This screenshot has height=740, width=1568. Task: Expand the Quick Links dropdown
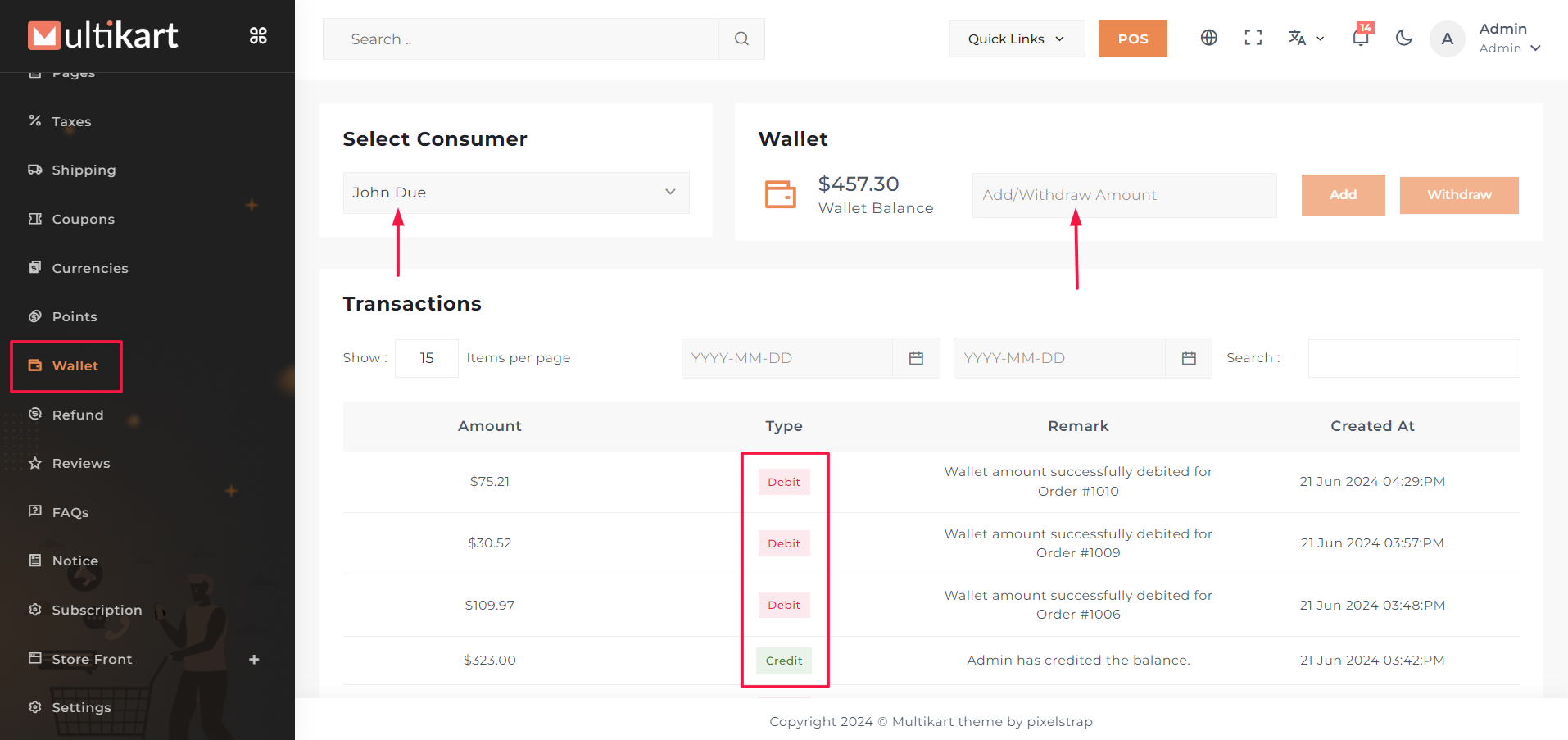click(x=1017, y=39)
